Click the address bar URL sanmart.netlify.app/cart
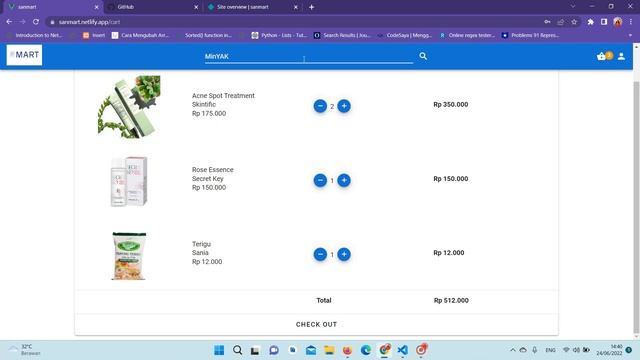Screen dimensions: 640x360 click(89, 22)
